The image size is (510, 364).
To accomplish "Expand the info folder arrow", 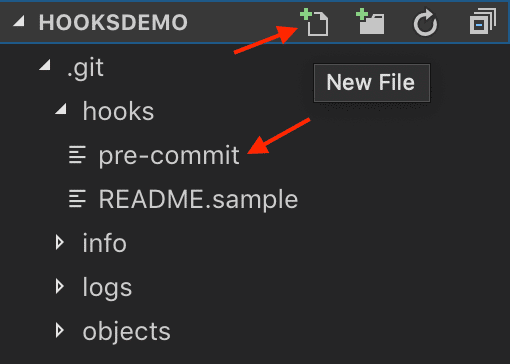I will pos(60,242).
